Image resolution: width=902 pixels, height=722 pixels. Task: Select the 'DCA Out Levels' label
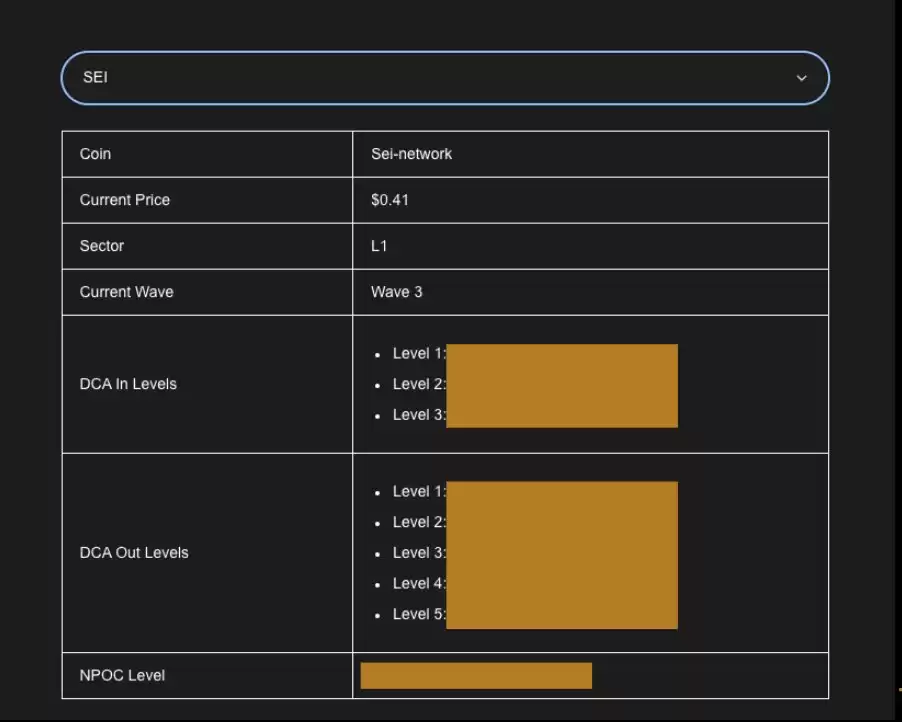coord(134,552)
